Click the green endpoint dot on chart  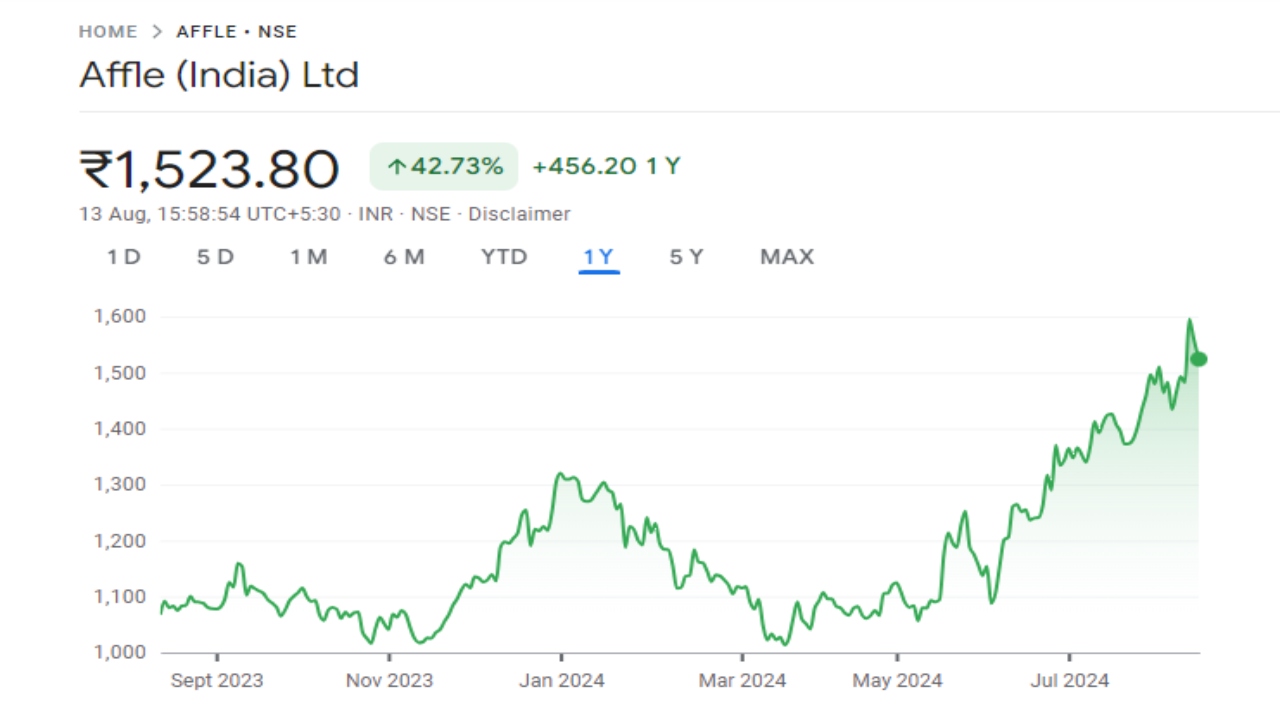click(1199, 359)
